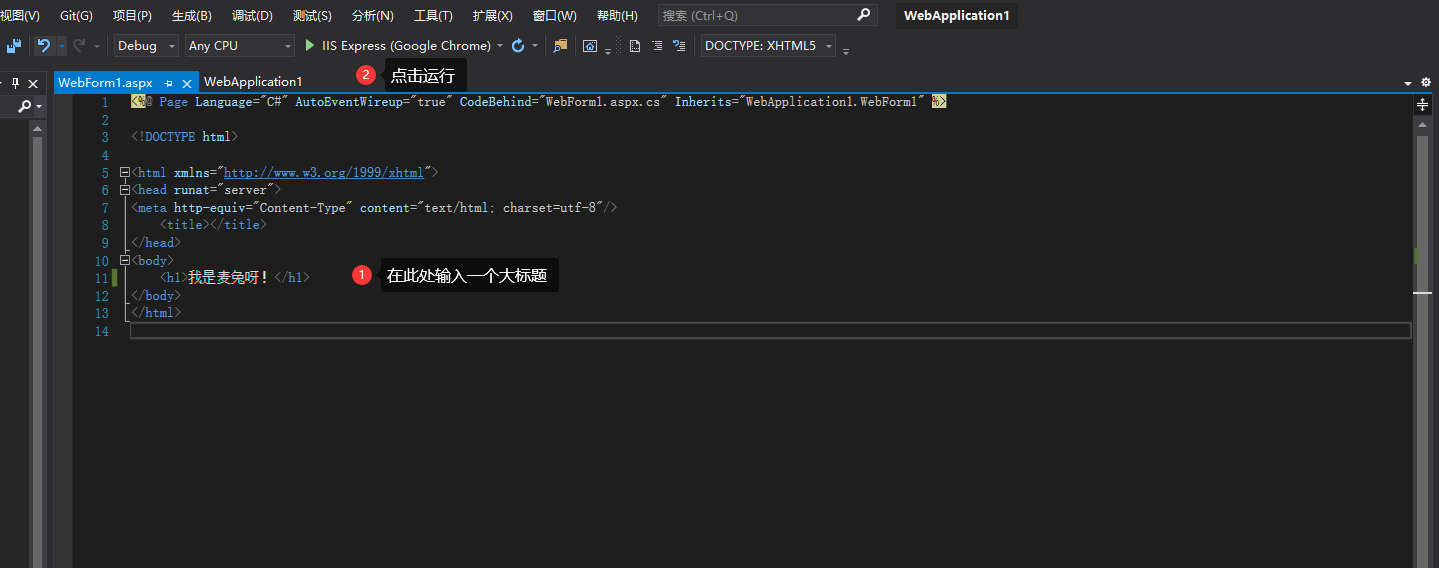Viewport: 1439px width, 568px height.
Task: Open the refresh options dropdown arrow
Action: (535, 46)
